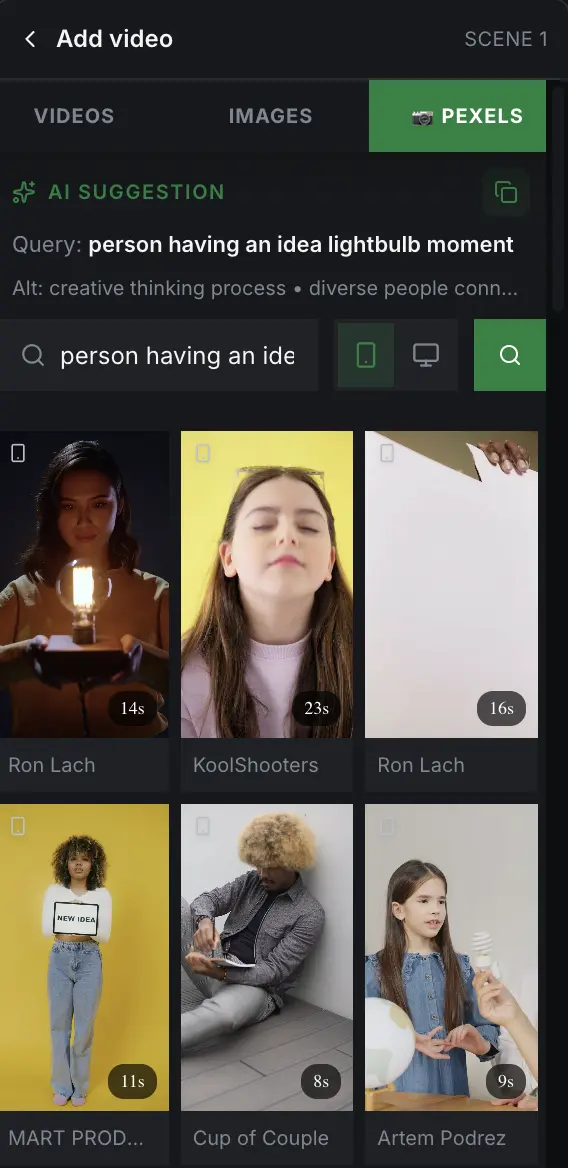Click magnifier icon inside search field
This screenshot has width=568, height=1168.
coord(33,355)
